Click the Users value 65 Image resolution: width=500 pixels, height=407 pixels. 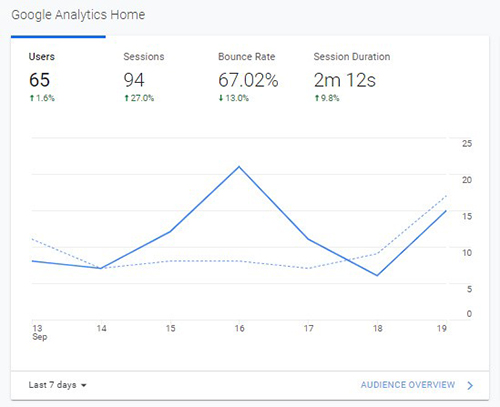pos(39,80)
